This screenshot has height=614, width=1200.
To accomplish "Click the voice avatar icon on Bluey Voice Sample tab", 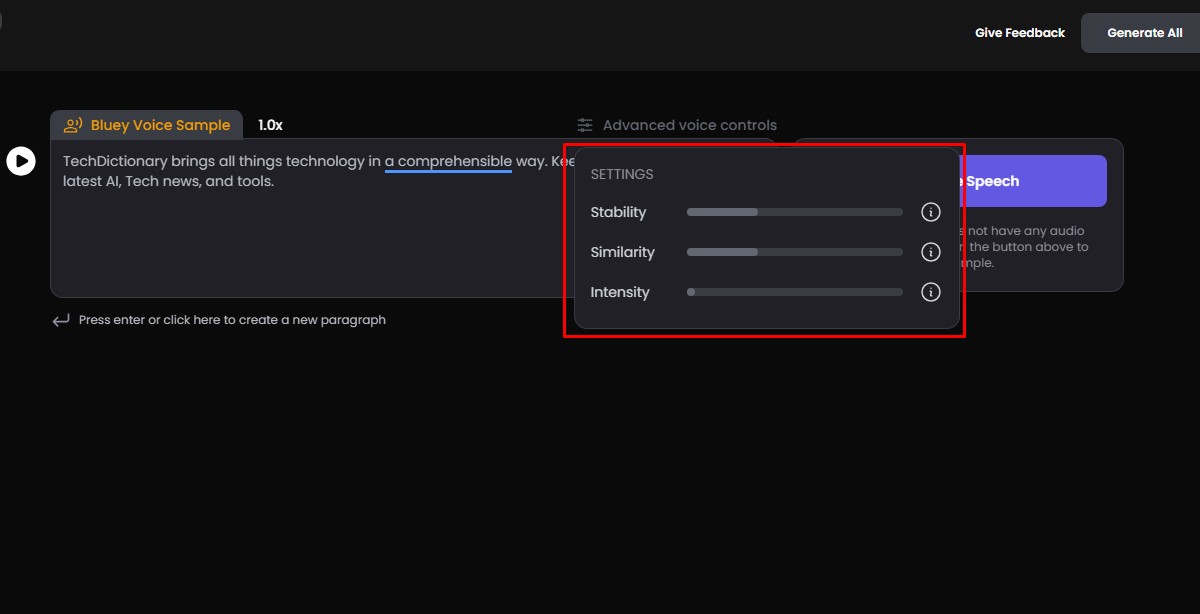I will pos(73,124).
